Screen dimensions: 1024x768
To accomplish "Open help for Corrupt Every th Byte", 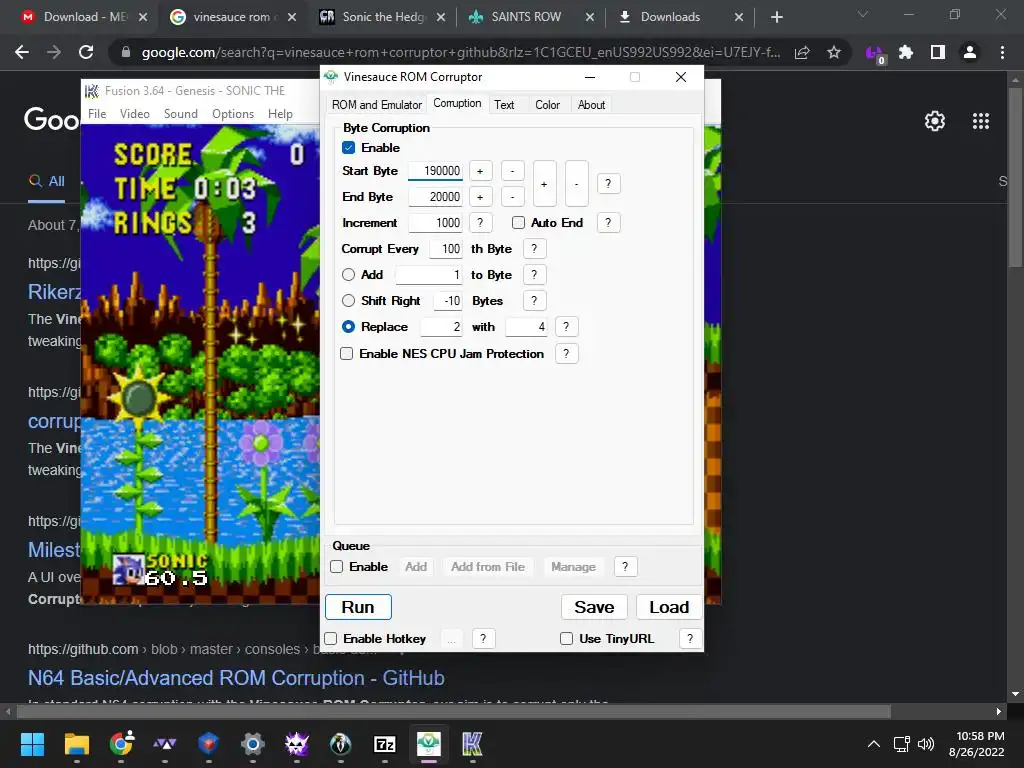I will pos(534,249).
